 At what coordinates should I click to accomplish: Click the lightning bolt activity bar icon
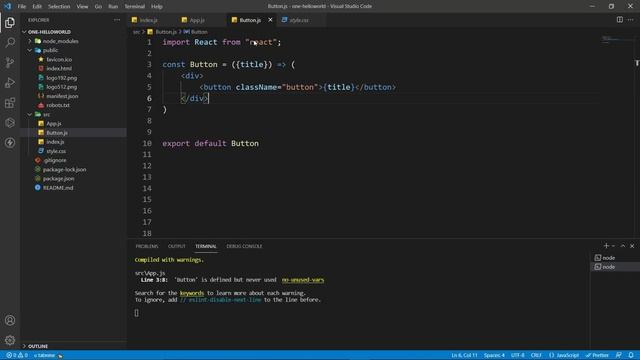10,142
